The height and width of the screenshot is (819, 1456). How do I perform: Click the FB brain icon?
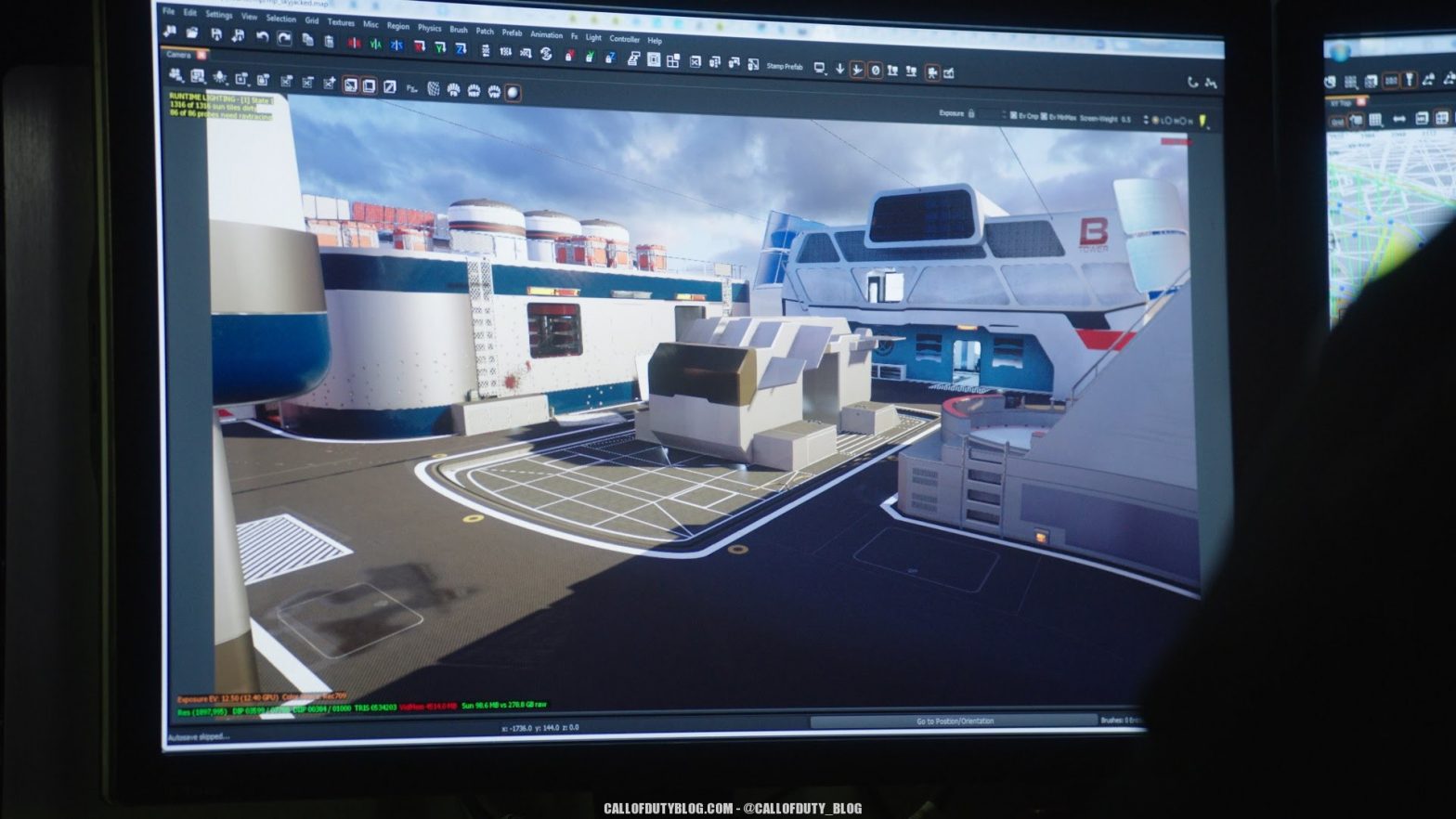click(x=453, y=90)
